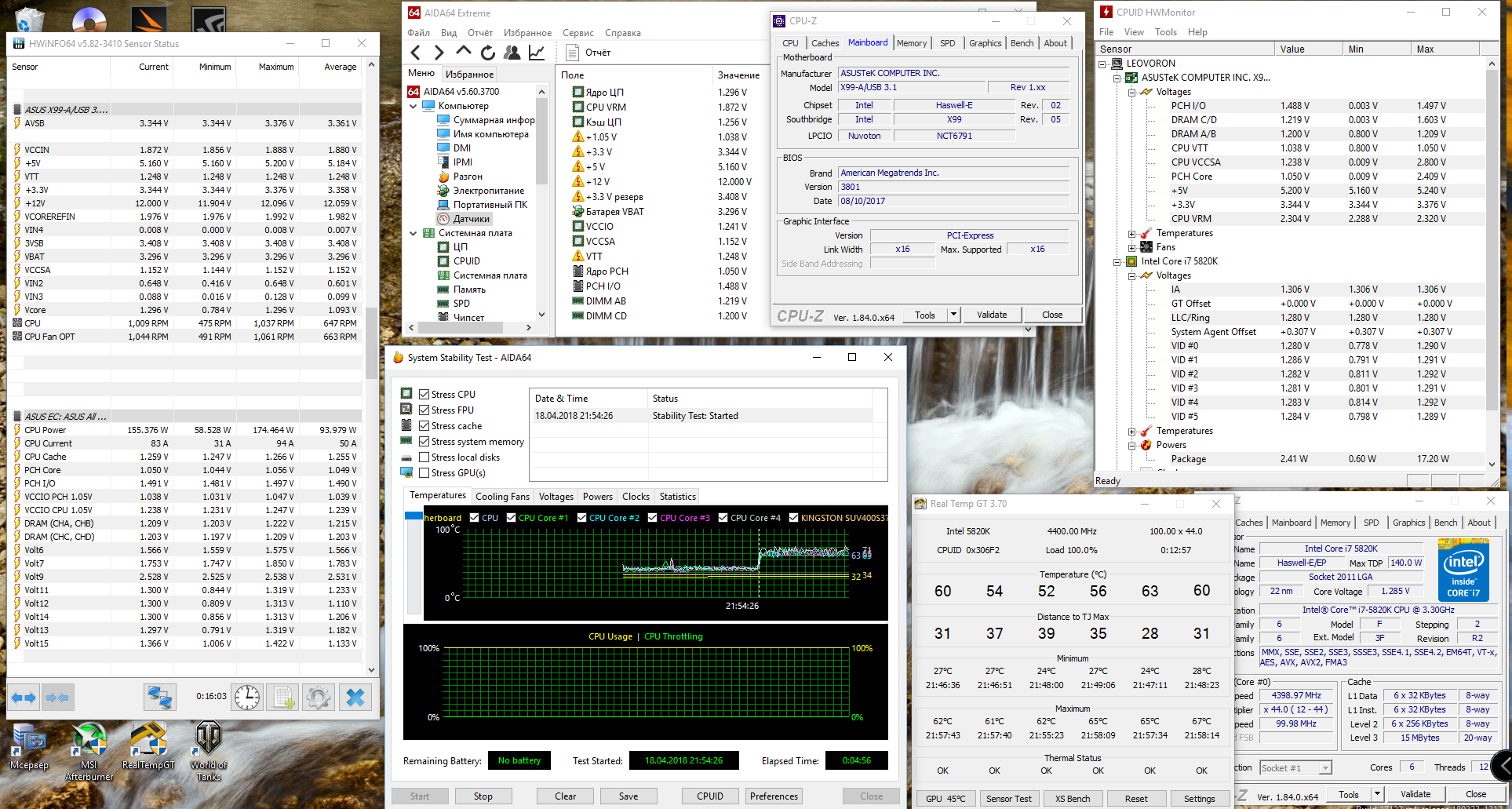Screen dimensions: 1512x809
Task: Collapse Intel Core i7 5820K node in HWMonitor
Action: 1117,261
